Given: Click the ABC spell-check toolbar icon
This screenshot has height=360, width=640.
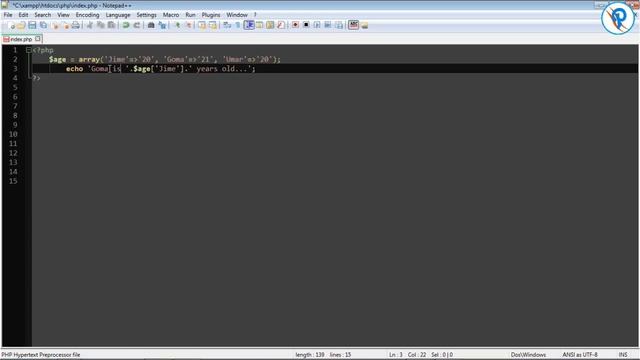Looking at the screenshot, I should (353, 25).
